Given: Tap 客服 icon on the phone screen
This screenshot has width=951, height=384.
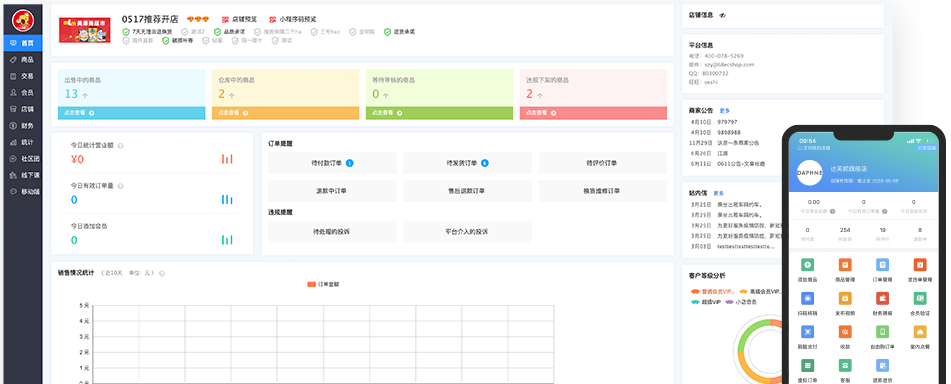Looking at the screenshot, I should coord(845,365).
